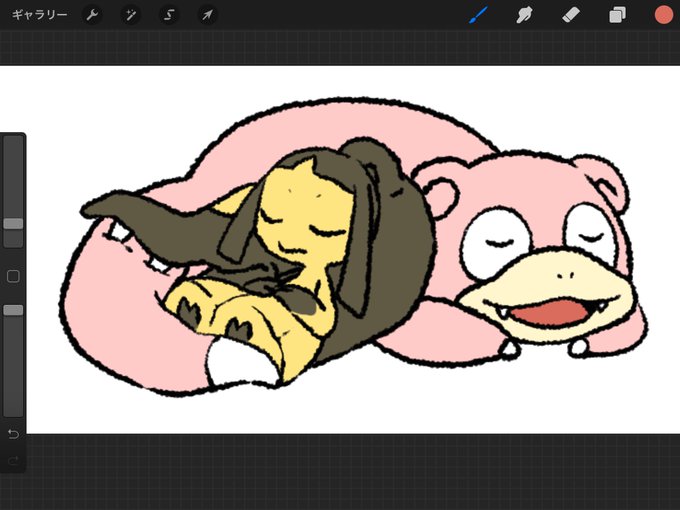Viewport: 680px width, 510px height.
Task: Open the Adjustments magic wand menu
Action: 130,15
